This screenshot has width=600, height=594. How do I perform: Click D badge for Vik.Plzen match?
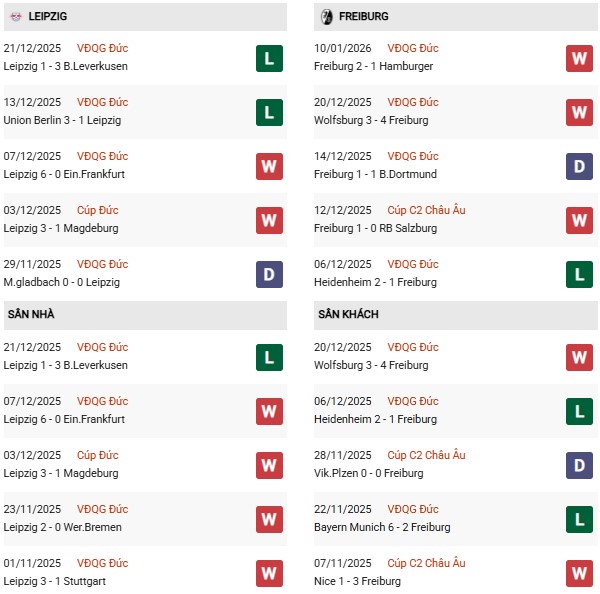579,465
